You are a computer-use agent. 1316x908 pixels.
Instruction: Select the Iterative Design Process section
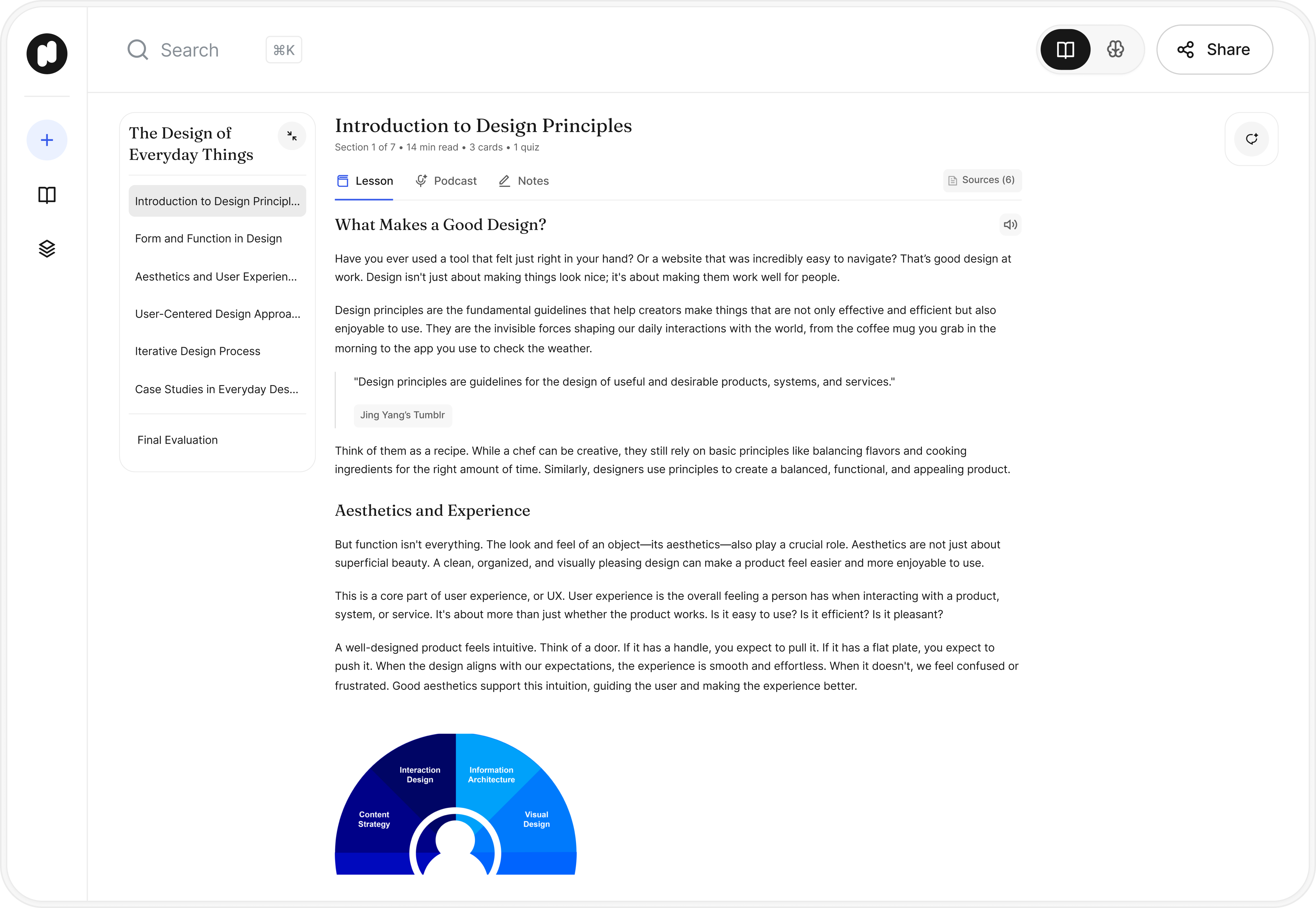(197, 351)
